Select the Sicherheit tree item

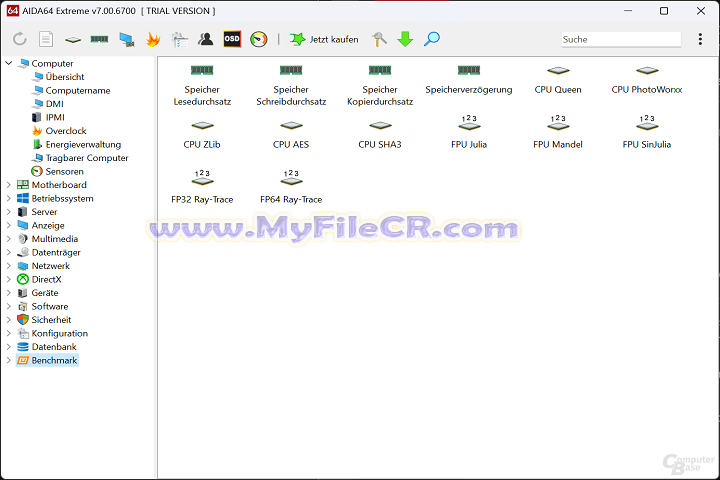tap(44, 320)
